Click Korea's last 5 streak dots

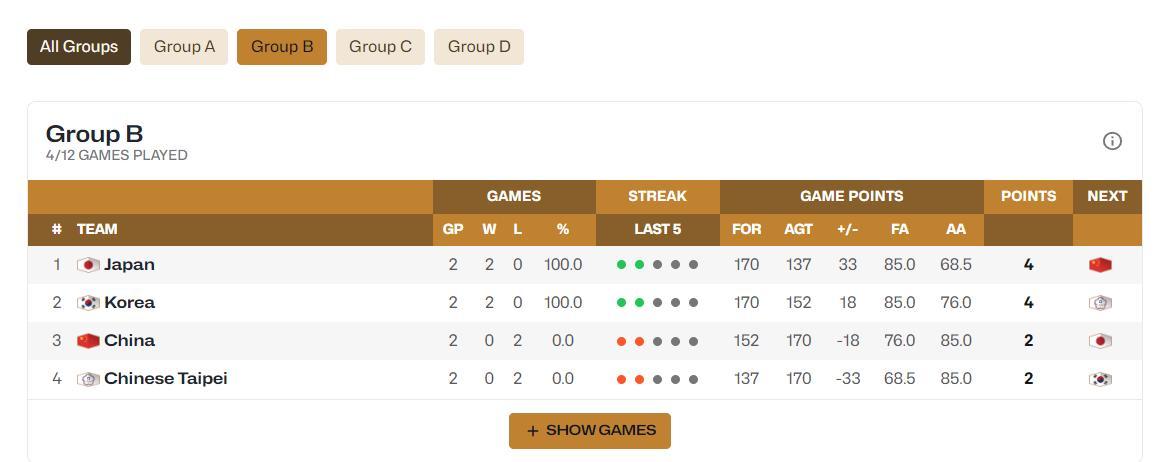(x=657, y=303)
